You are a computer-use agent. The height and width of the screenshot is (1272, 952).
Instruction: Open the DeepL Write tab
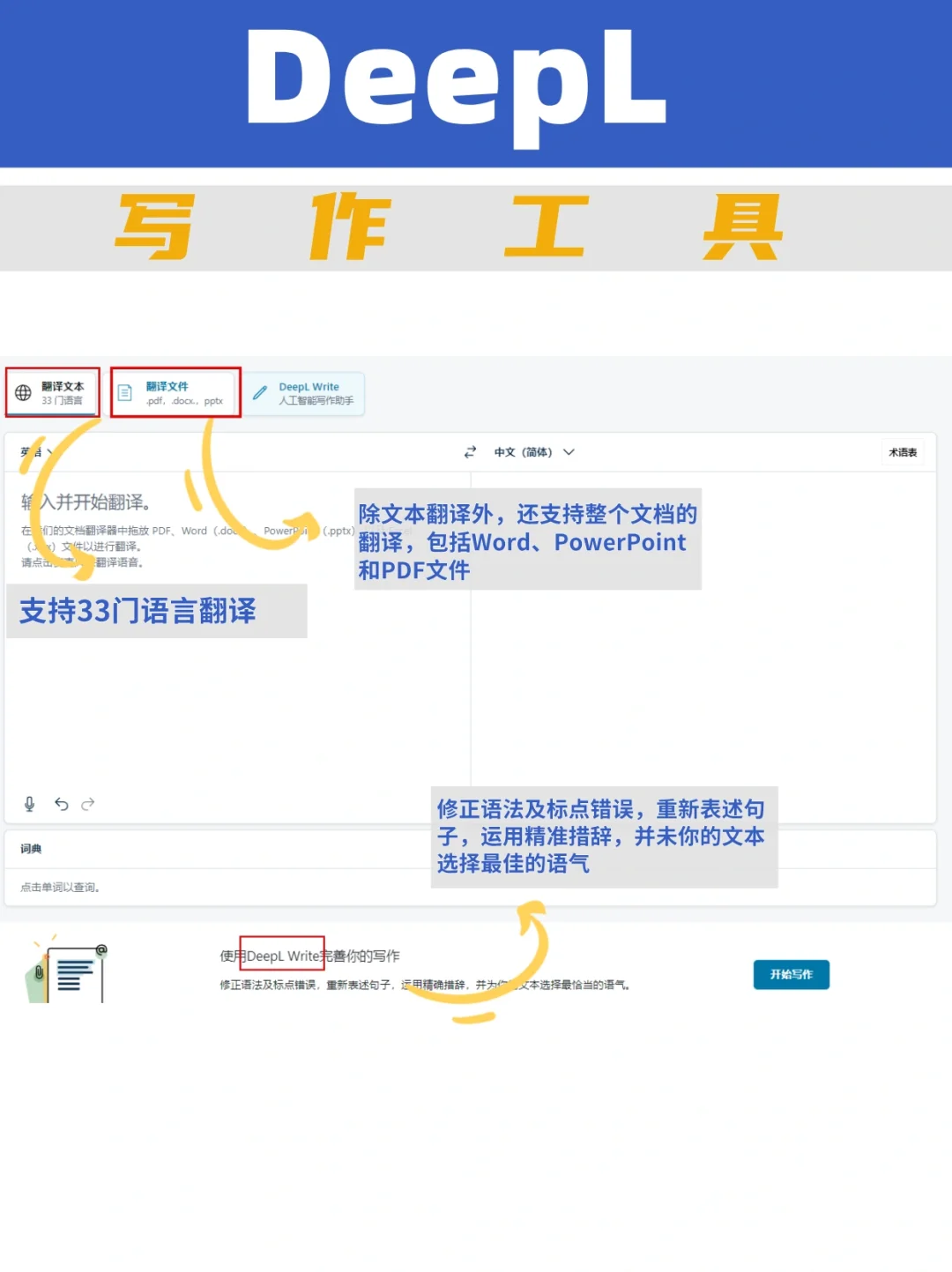click(x=304, y=393)
